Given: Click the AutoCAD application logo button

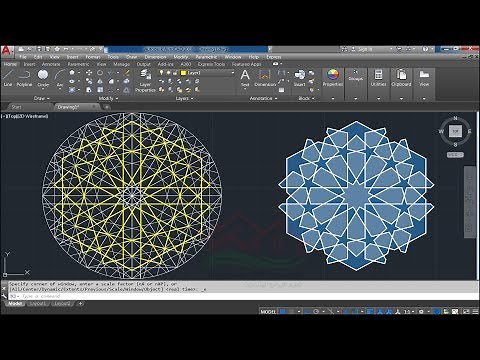Looking at the screenshot, I should (6, 51).
